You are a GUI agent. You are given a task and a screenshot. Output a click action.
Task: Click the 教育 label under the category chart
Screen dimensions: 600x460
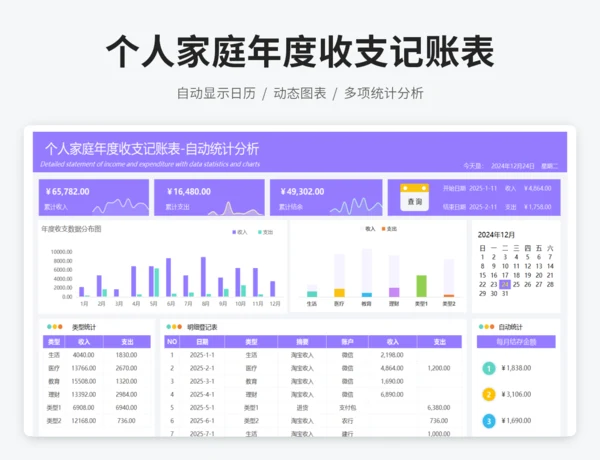point(366,304)
